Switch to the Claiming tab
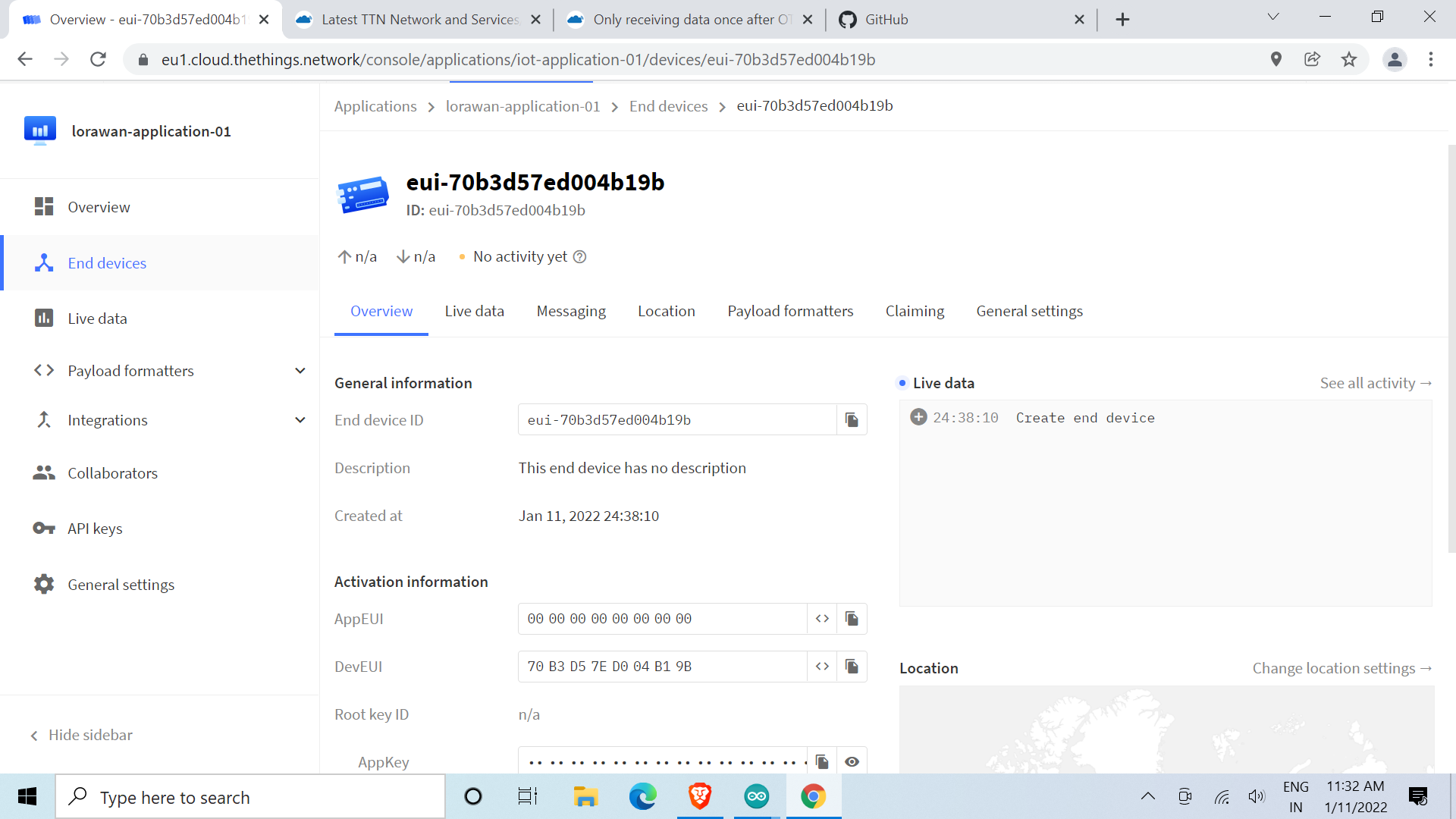This screenshot has width=1456, height=819. [x=915, y=311]
